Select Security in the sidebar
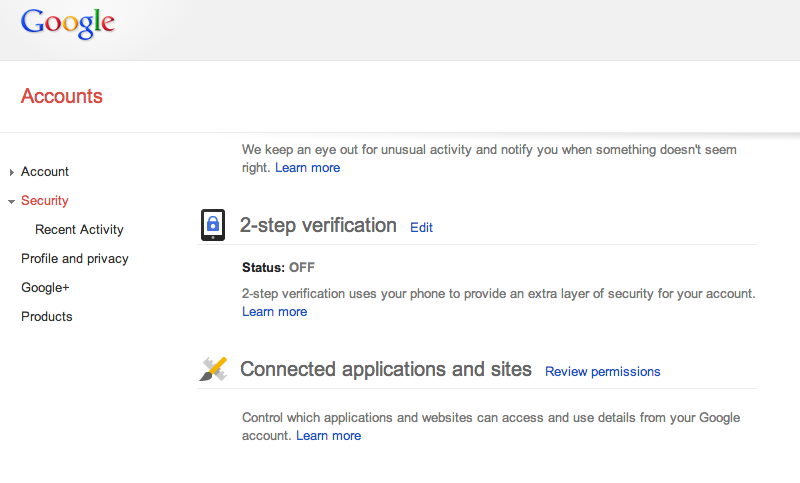Viewport: 800px width, 483px height. (x=44, y=200)
